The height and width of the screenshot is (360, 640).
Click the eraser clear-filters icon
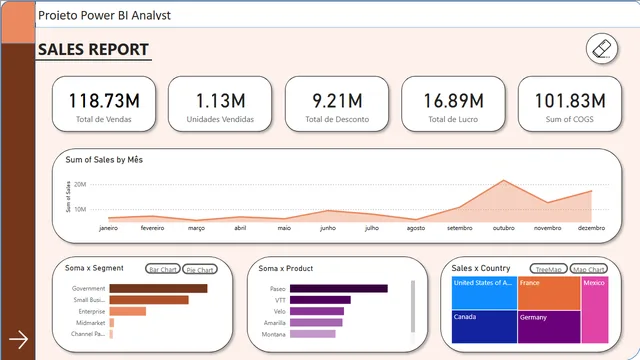pos(602,49)
